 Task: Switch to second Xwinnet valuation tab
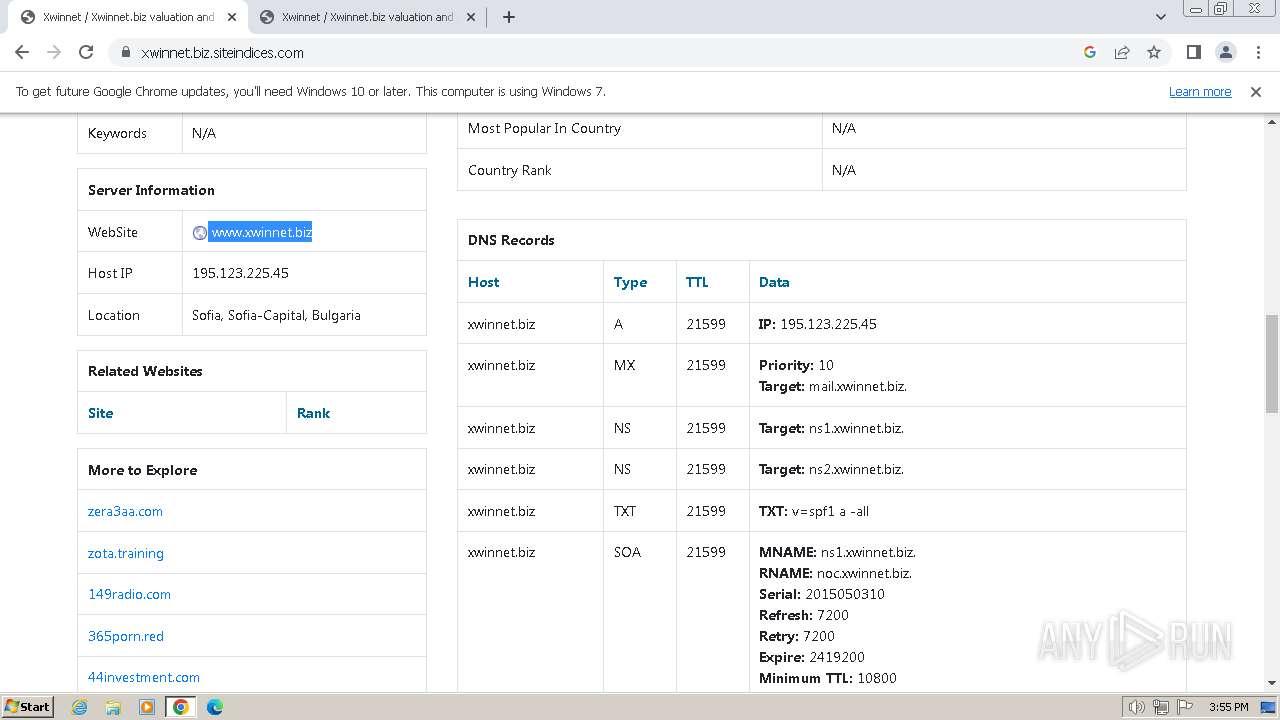pos(367,17)
